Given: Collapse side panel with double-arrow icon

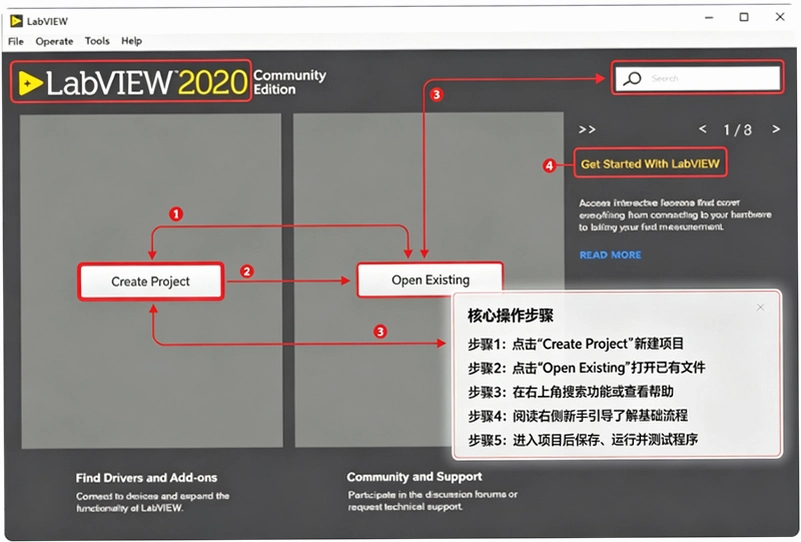Looking at the screenshot, I should (x=587, y=129).
